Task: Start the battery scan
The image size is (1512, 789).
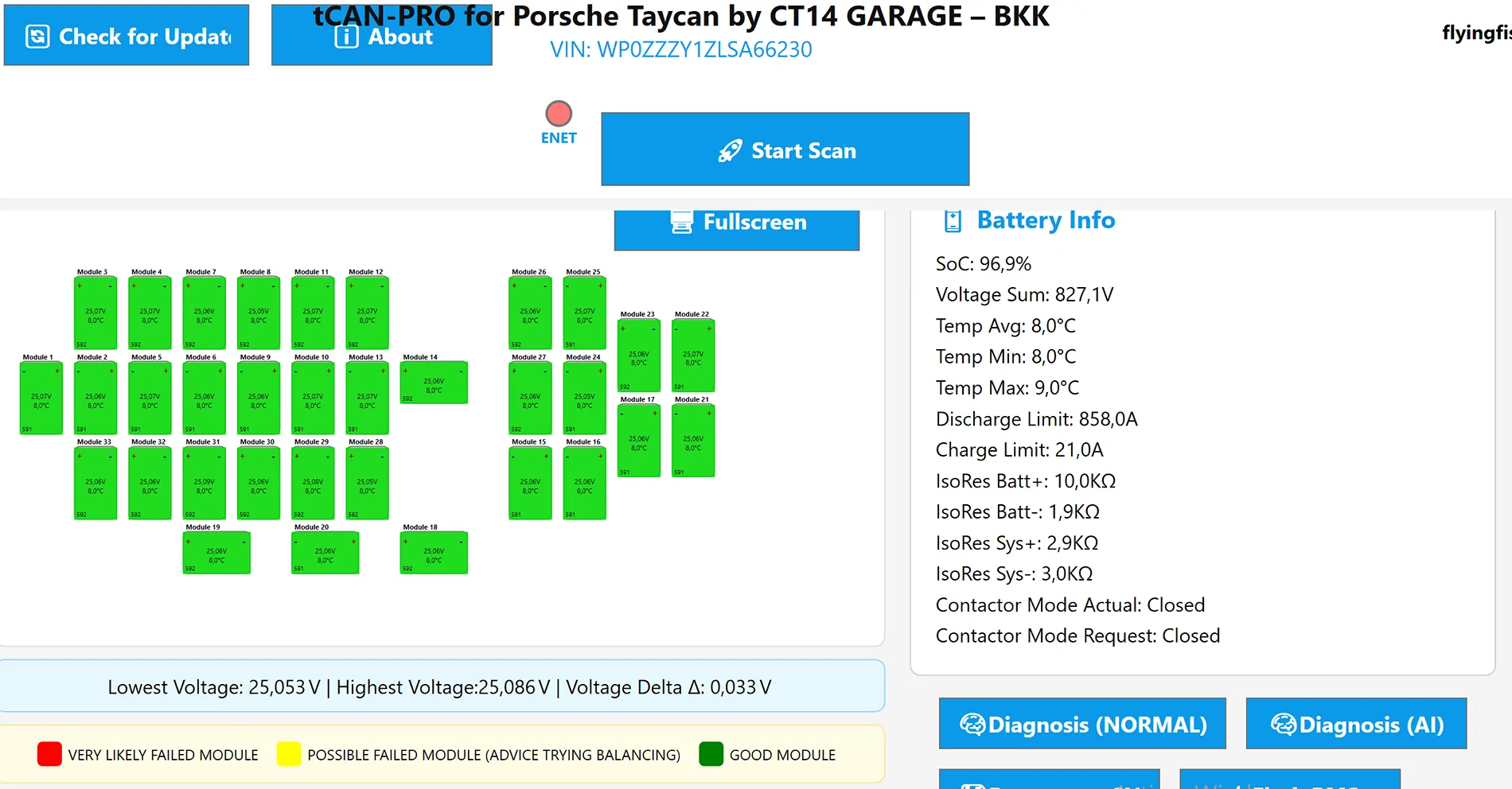Action: (785, 150)
